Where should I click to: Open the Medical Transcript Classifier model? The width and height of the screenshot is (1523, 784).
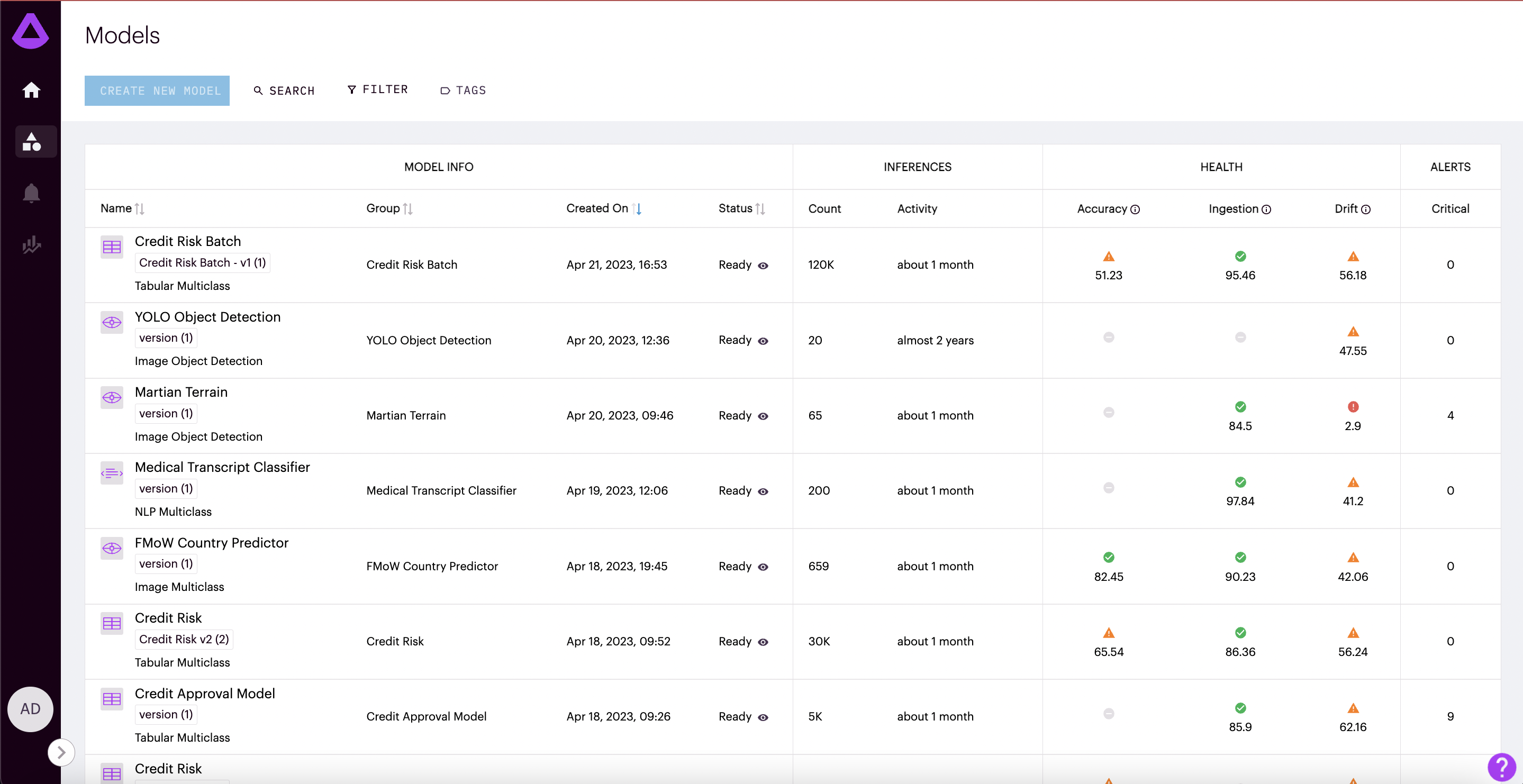point(222,467)
